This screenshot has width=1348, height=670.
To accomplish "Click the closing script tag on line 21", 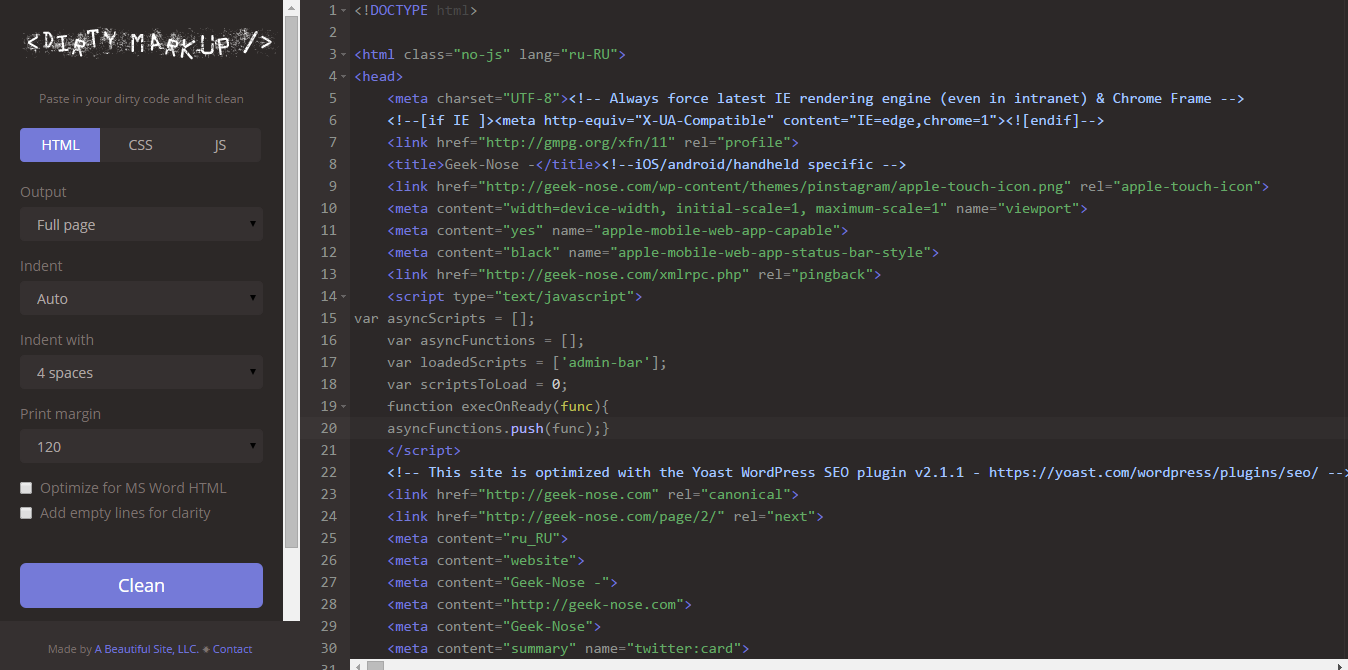I will (x=424, y=450).
